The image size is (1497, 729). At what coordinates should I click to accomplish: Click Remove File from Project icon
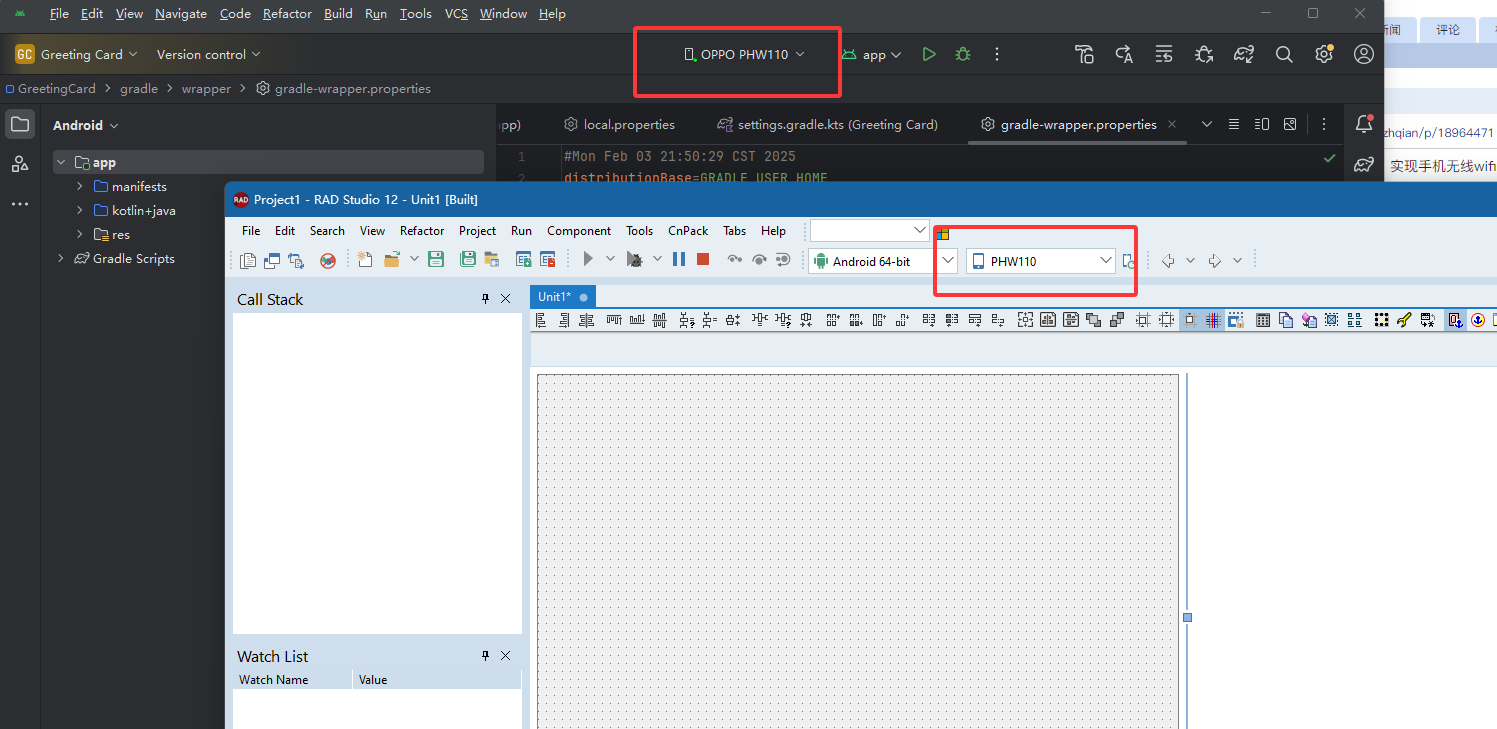click(547, 260)
